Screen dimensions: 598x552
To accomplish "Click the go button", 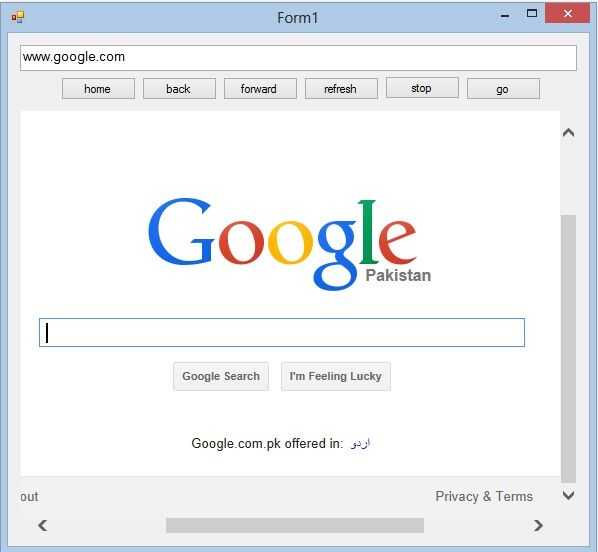I will [x=503, y=89].
